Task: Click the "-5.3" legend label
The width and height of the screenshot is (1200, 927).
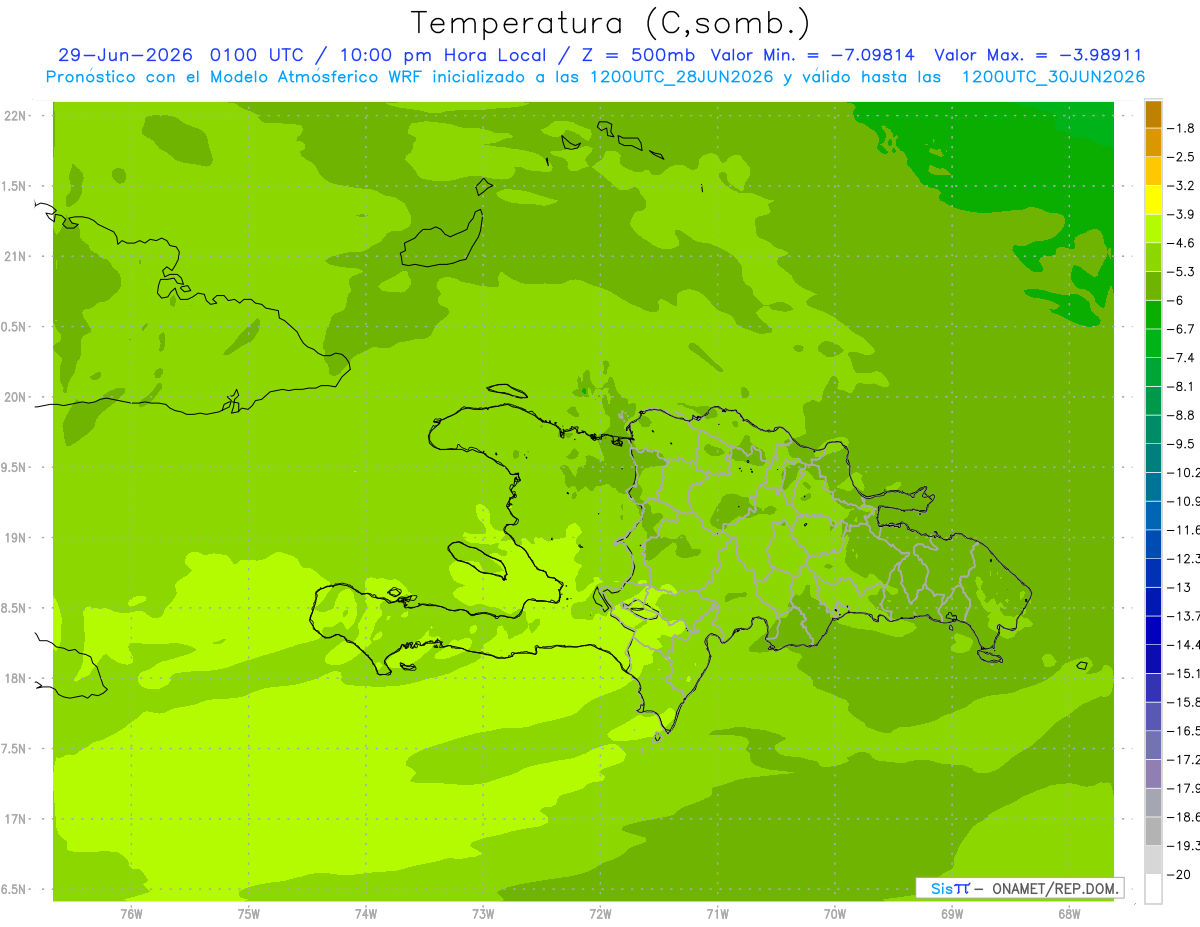Action: pos(1183,272)
